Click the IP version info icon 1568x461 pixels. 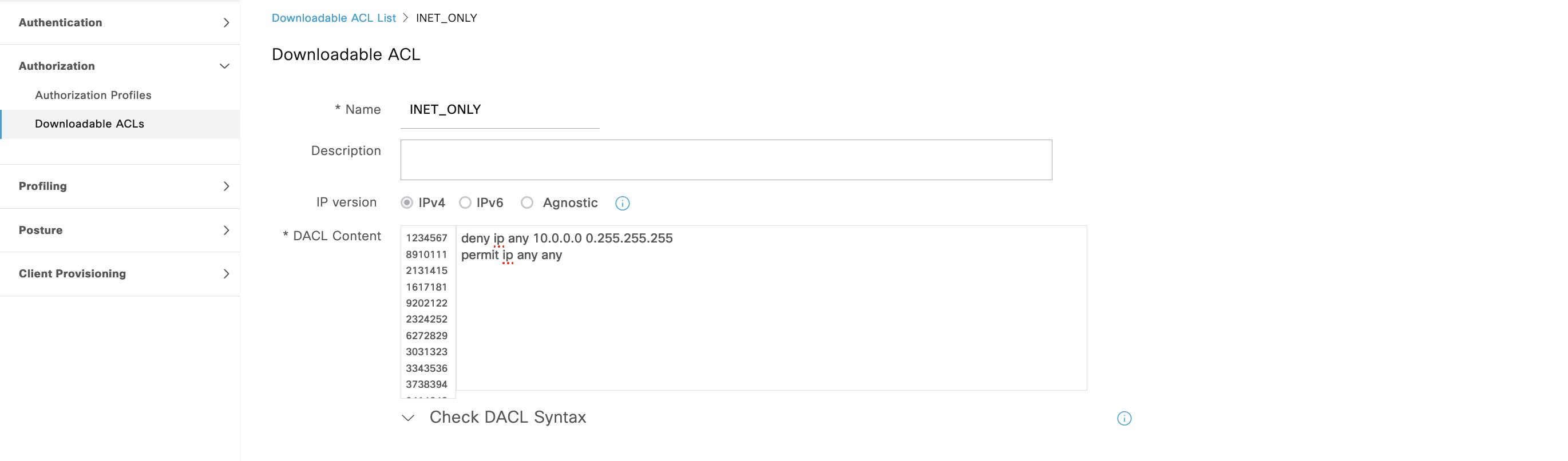622,203
